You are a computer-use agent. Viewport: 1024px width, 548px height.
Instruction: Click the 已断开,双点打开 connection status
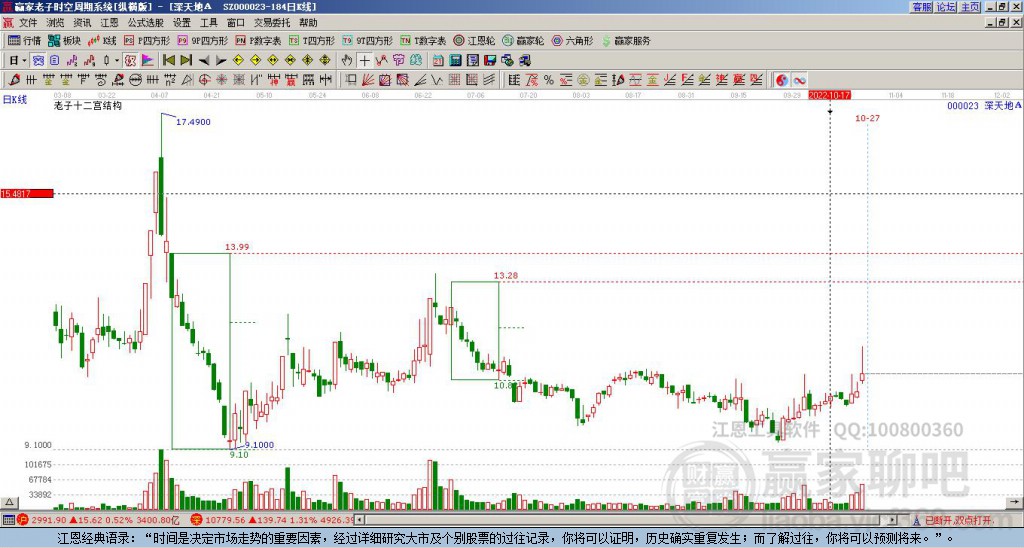pyautogui.click(x=957, y=521)
